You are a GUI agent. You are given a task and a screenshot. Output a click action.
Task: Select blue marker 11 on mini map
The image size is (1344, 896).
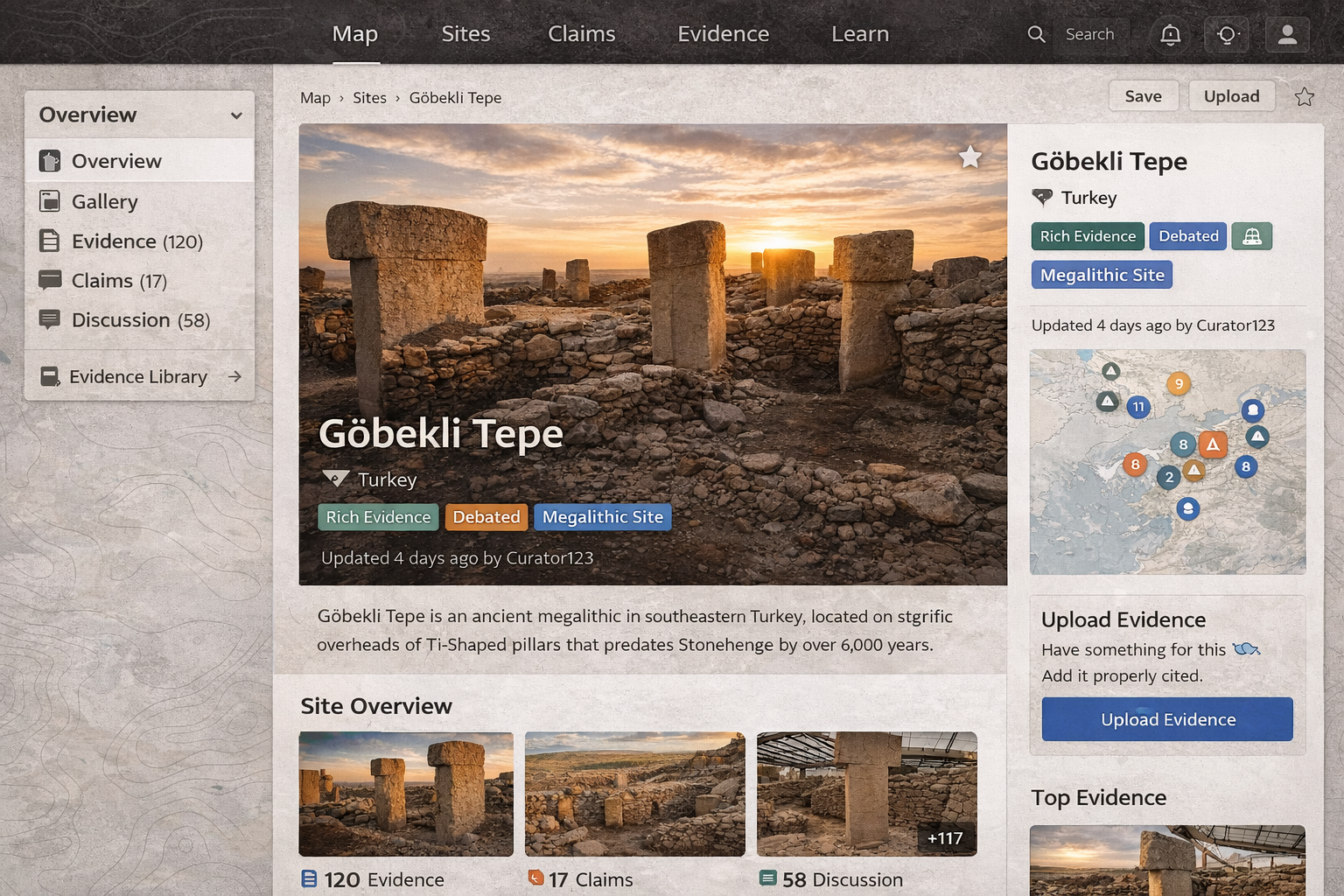coord(1137,407)
